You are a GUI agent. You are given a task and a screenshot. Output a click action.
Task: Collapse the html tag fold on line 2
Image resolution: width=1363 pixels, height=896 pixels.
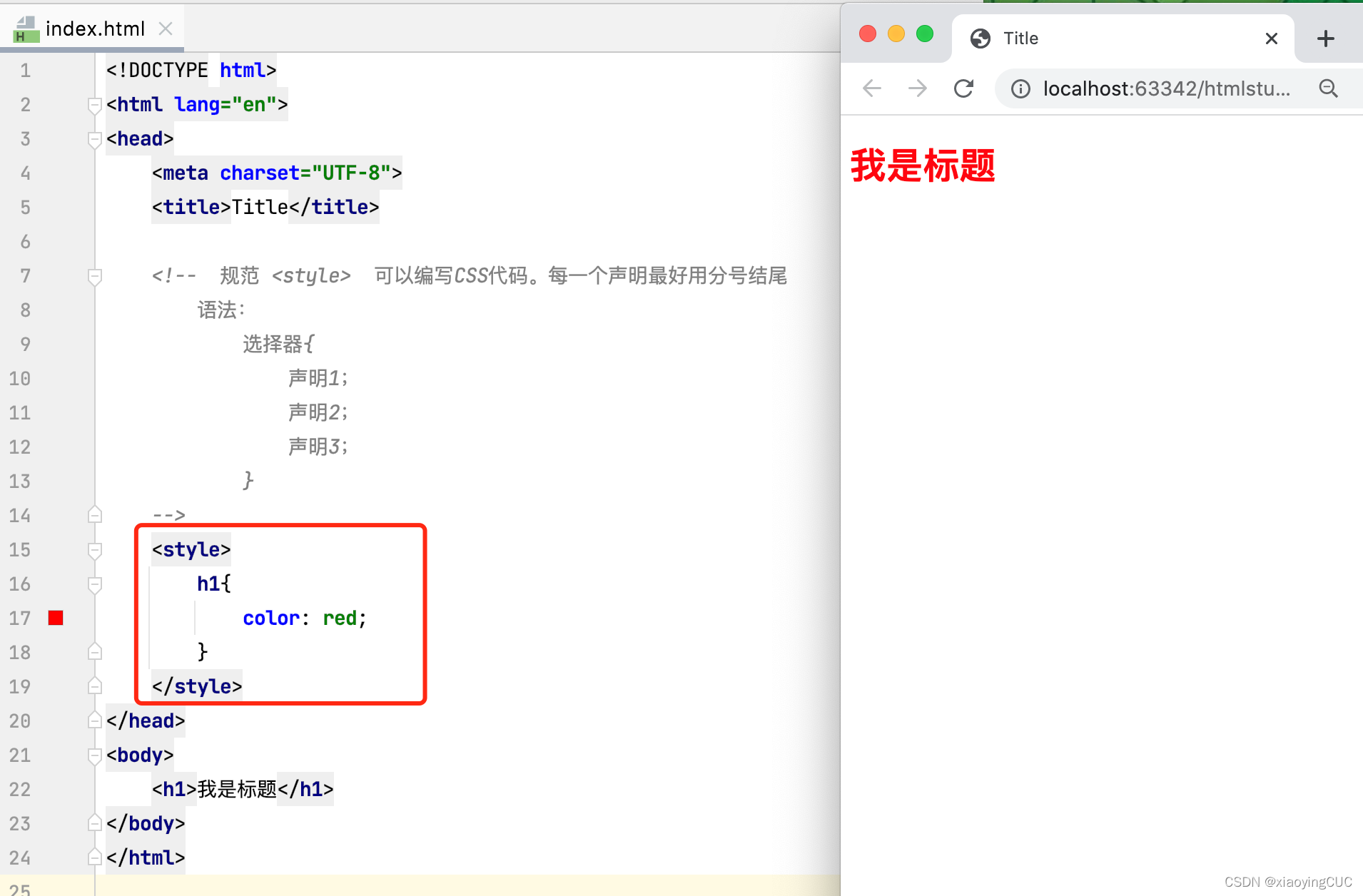94,105
